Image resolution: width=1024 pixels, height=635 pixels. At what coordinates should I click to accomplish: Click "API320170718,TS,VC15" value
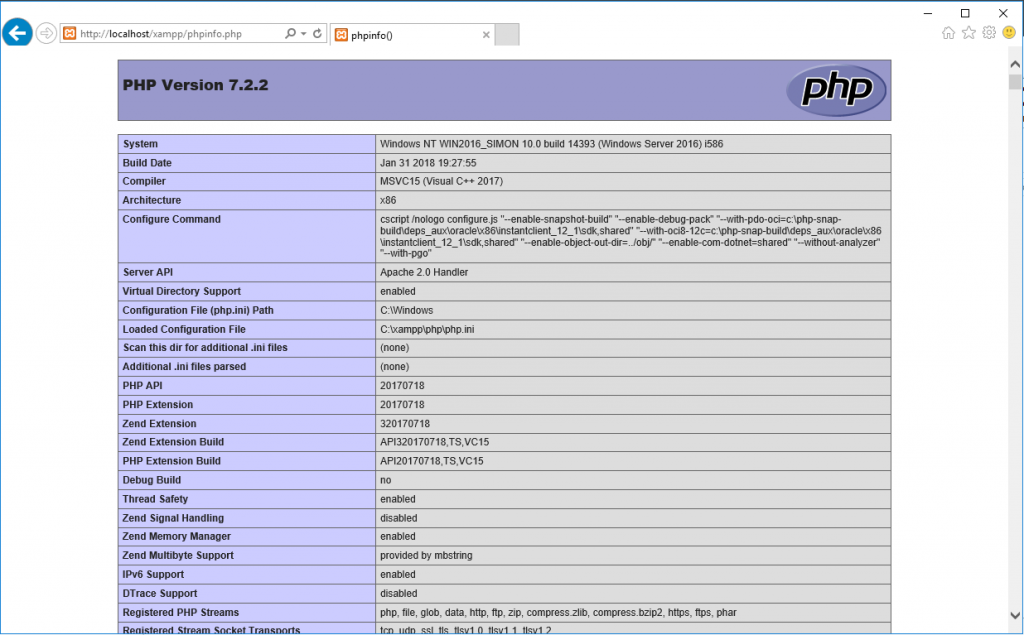[x=434, y=442]
